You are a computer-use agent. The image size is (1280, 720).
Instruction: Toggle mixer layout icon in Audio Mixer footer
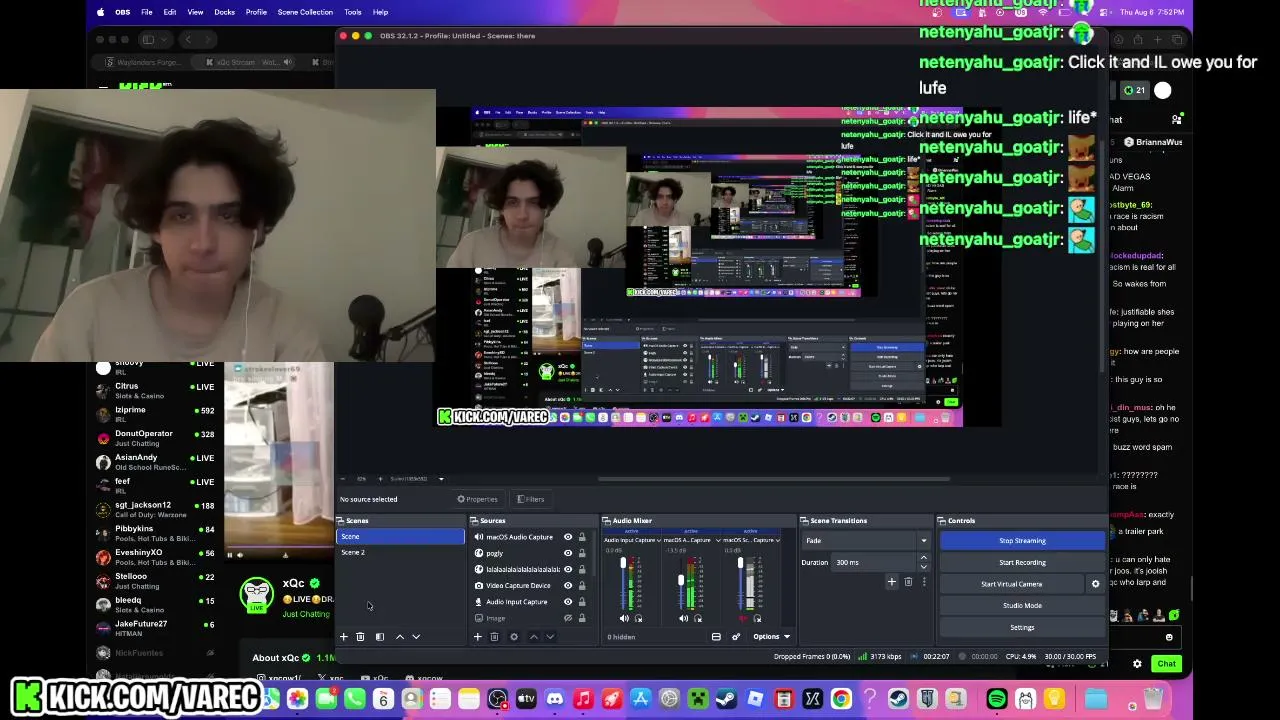pyautogui.click(x=716, y=637)
